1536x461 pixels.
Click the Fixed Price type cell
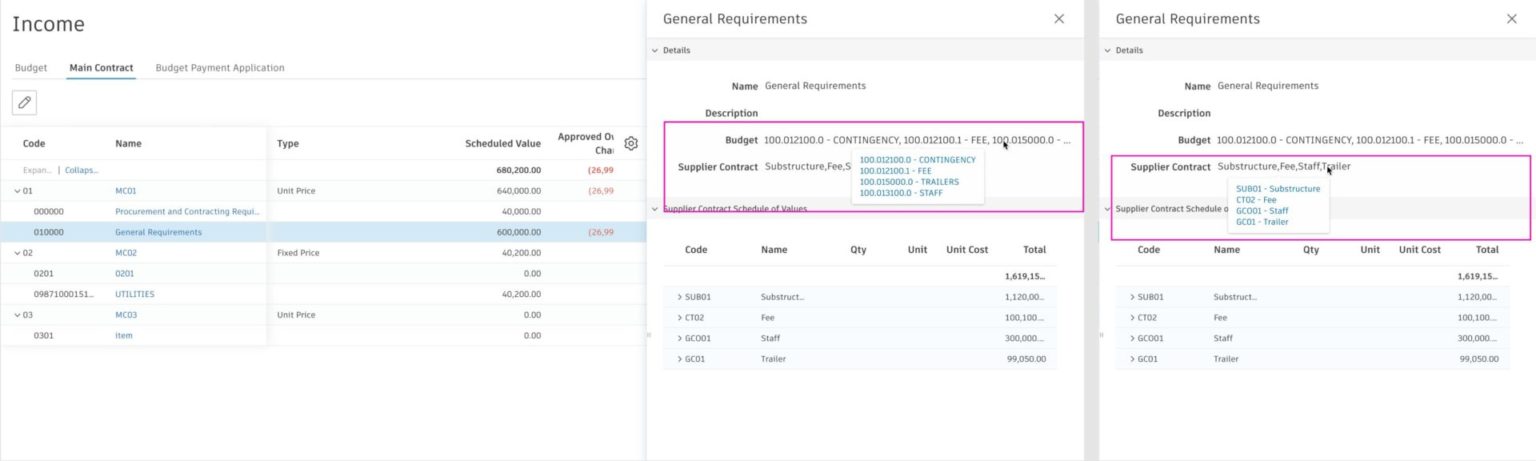(x=298, y=253)
